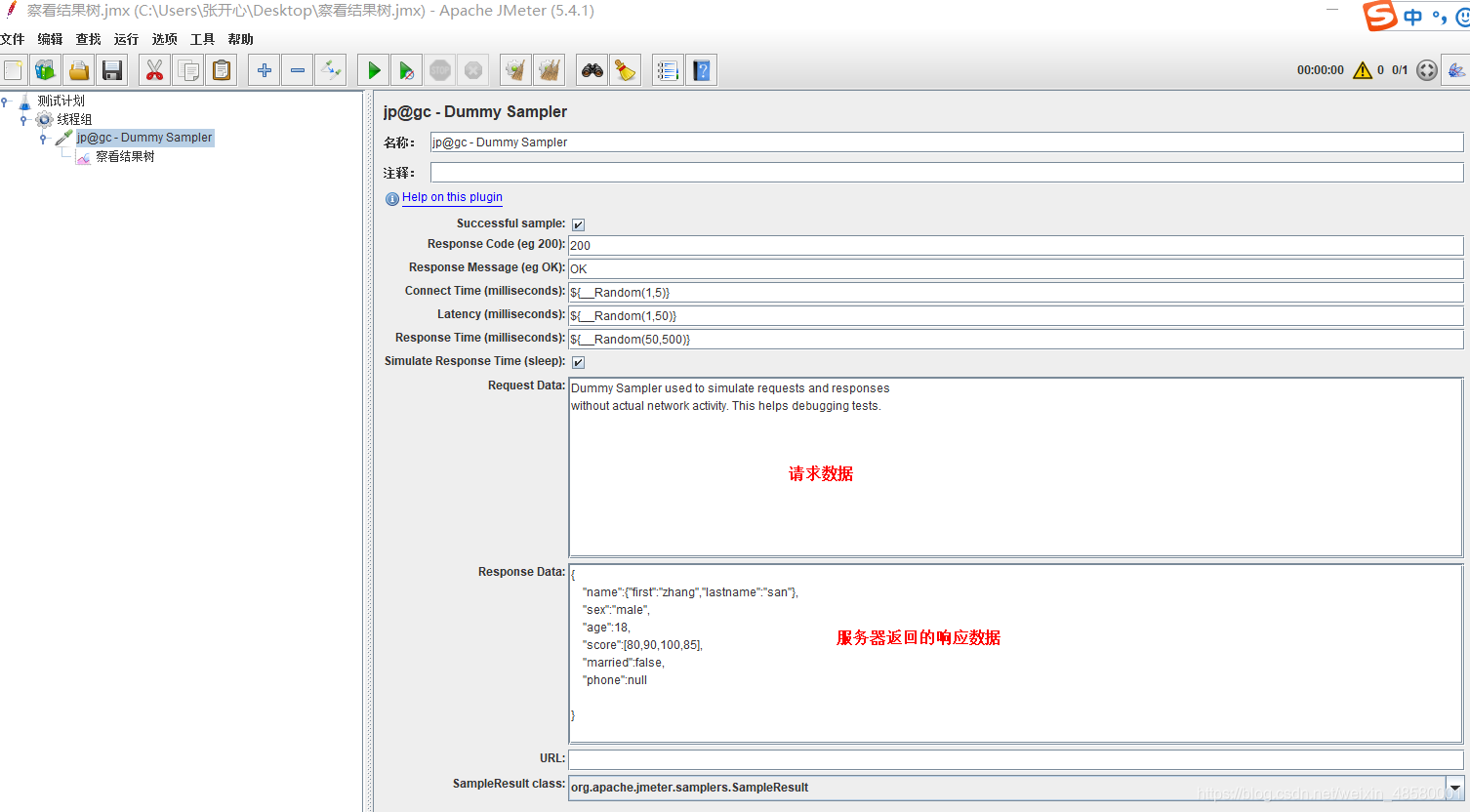Open the SampleResult class dropdown
This screenshot has height=812, width=1470.
click(x=1455, y=788)
